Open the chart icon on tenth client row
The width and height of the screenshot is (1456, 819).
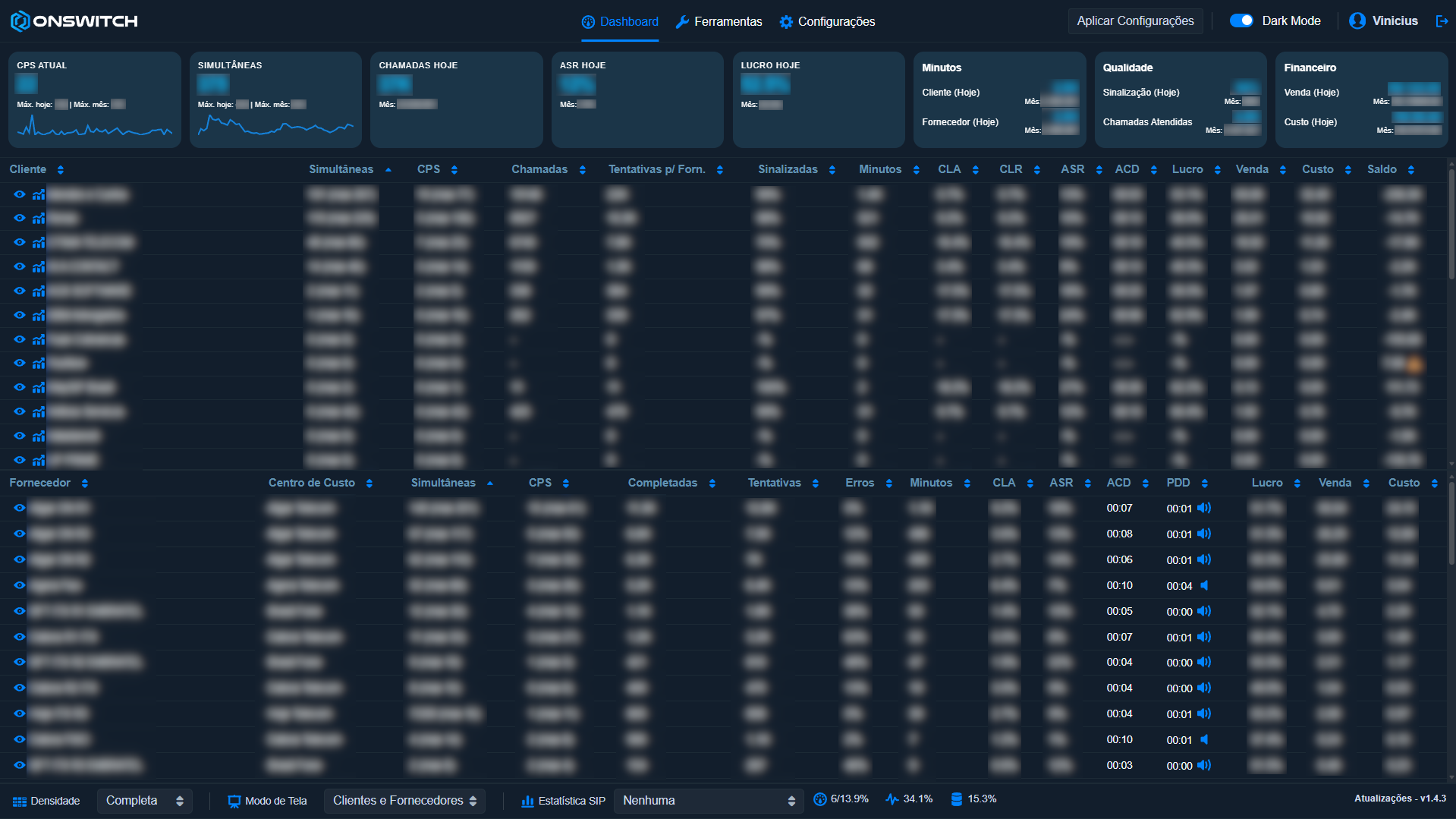click(x=39, y=411)
